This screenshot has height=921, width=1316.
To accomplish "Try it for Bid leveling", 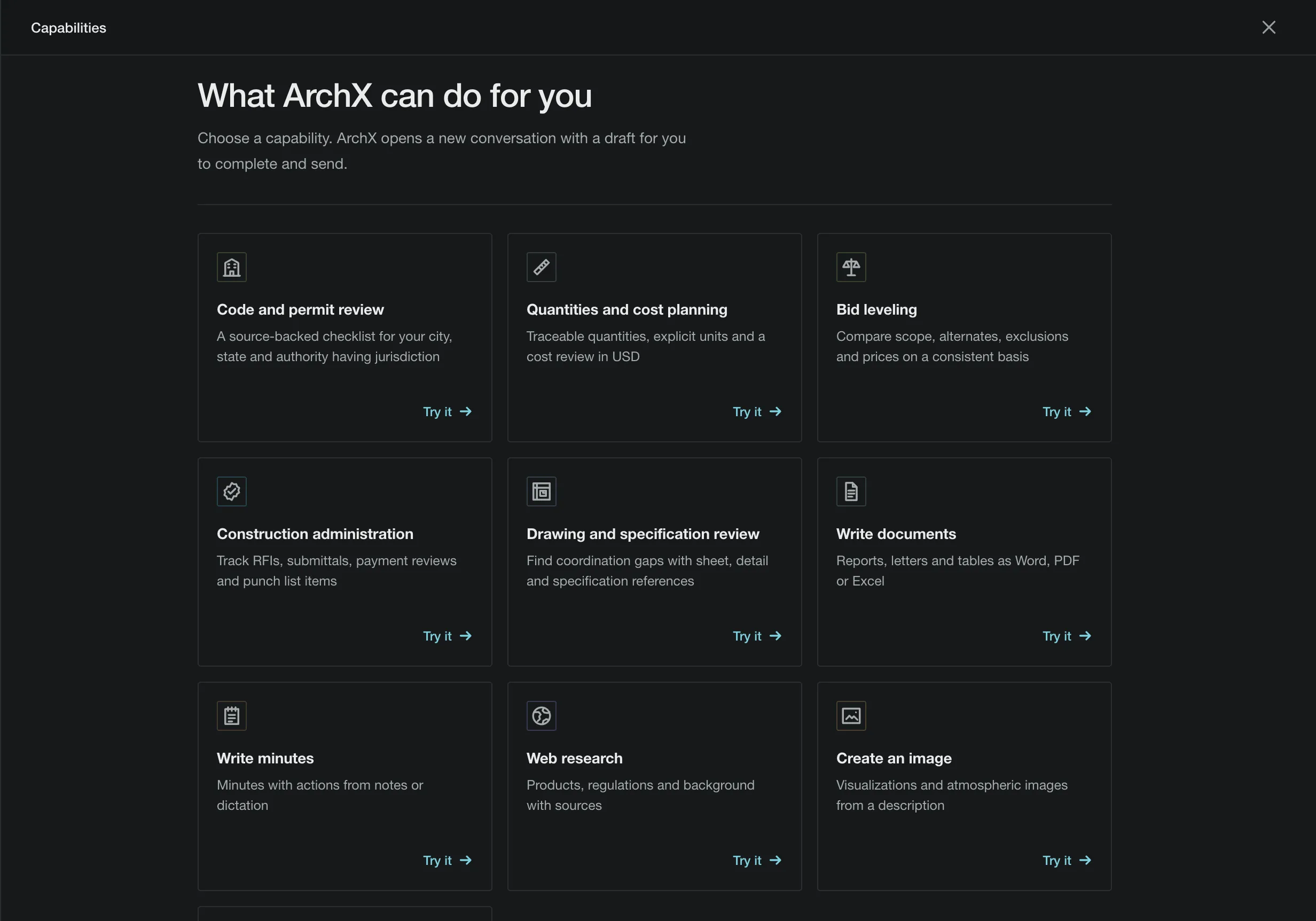I will (1067, 412).
